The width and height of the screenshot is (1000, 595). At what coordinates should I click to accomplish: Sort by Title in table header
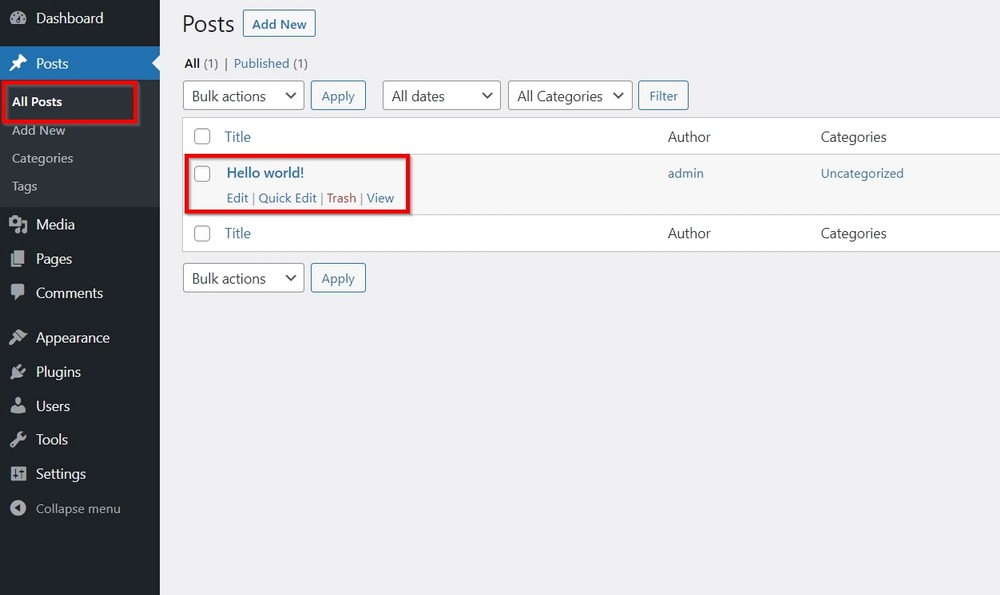237,136
